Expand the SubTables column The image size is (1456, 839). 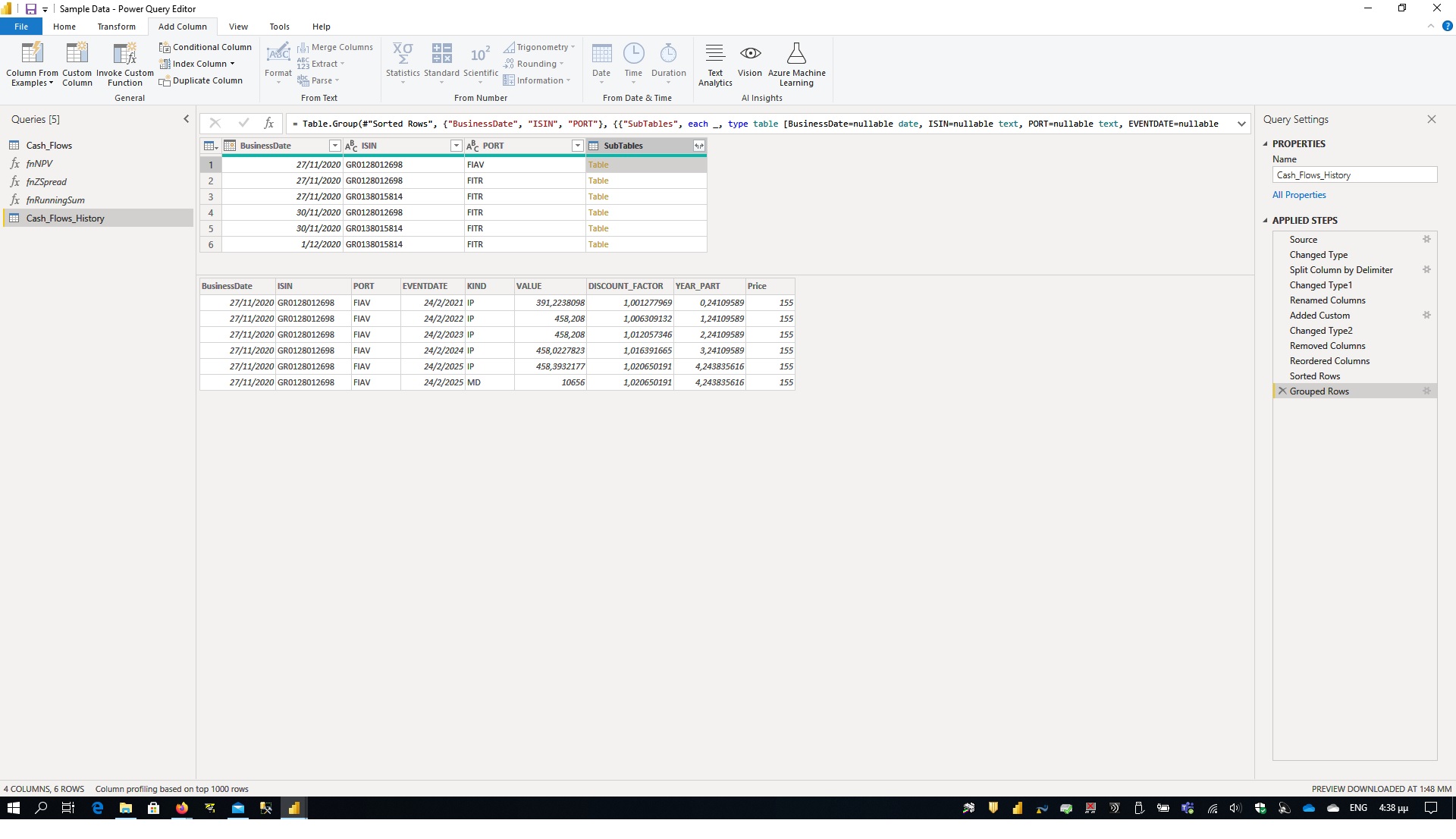coord(698,146)
